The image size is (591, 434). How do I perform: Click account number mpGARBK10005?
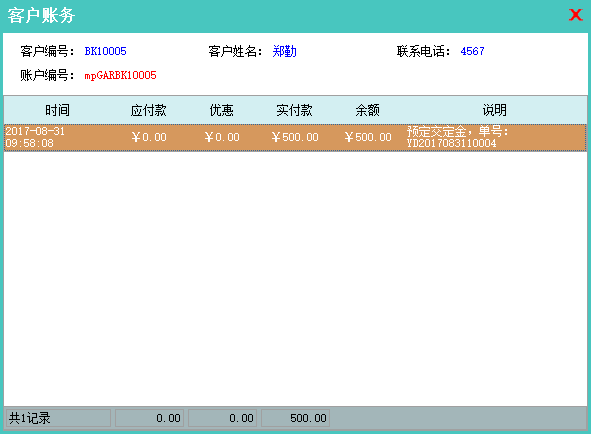pyautogui.click(x=120, y=75)
